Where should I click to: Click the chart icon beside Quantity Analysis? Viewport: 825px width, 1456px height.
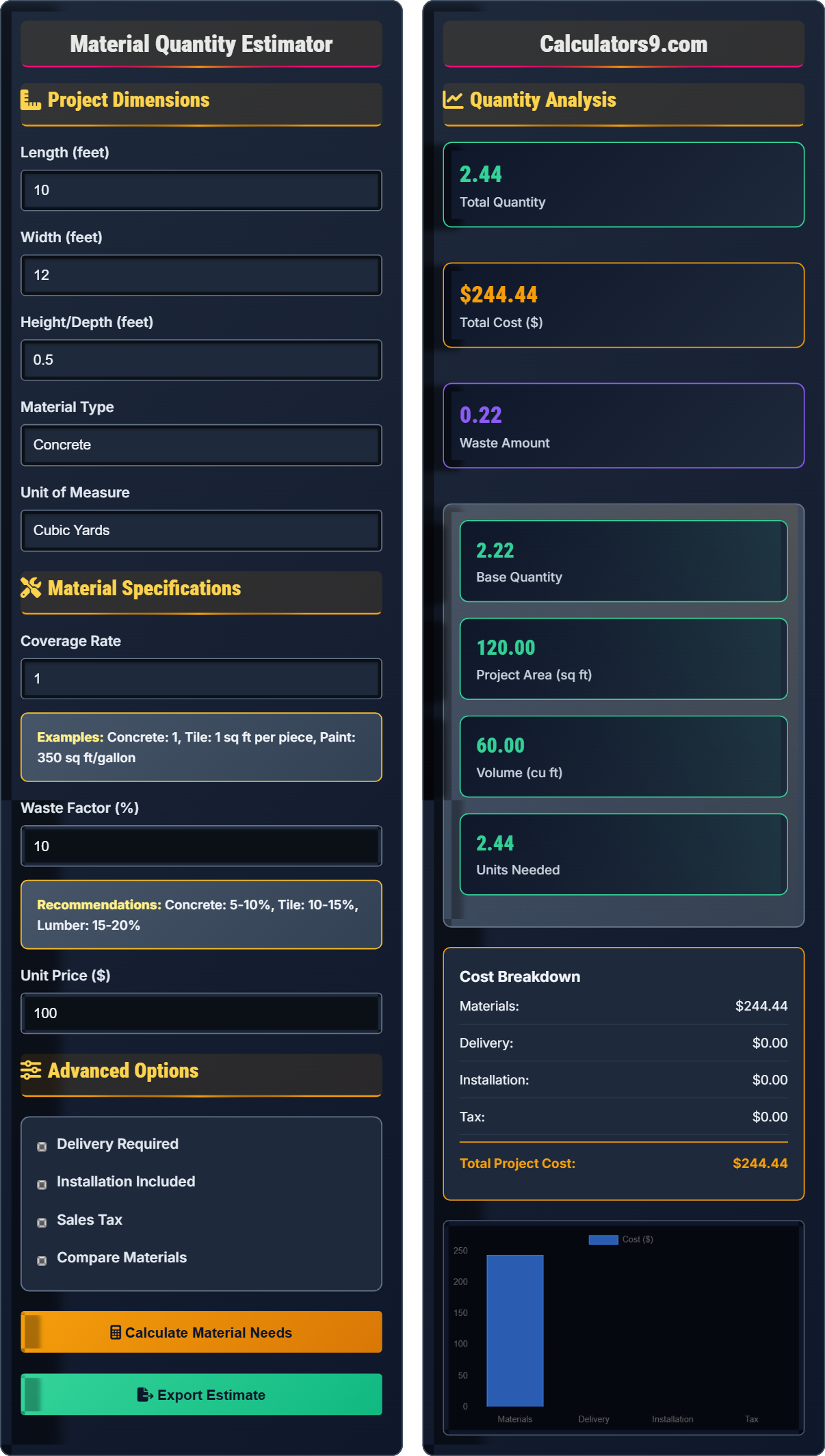[x=453, y=100]
